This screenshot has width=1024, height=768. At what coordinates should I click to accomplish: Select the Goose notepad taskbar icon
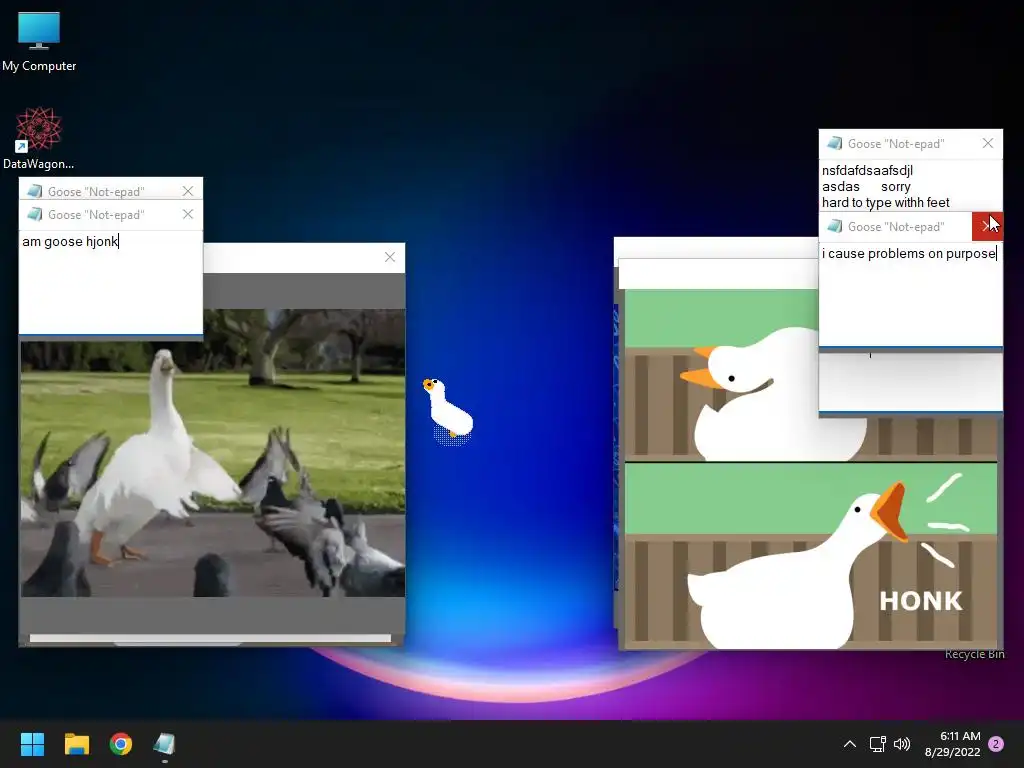point(165,744)
